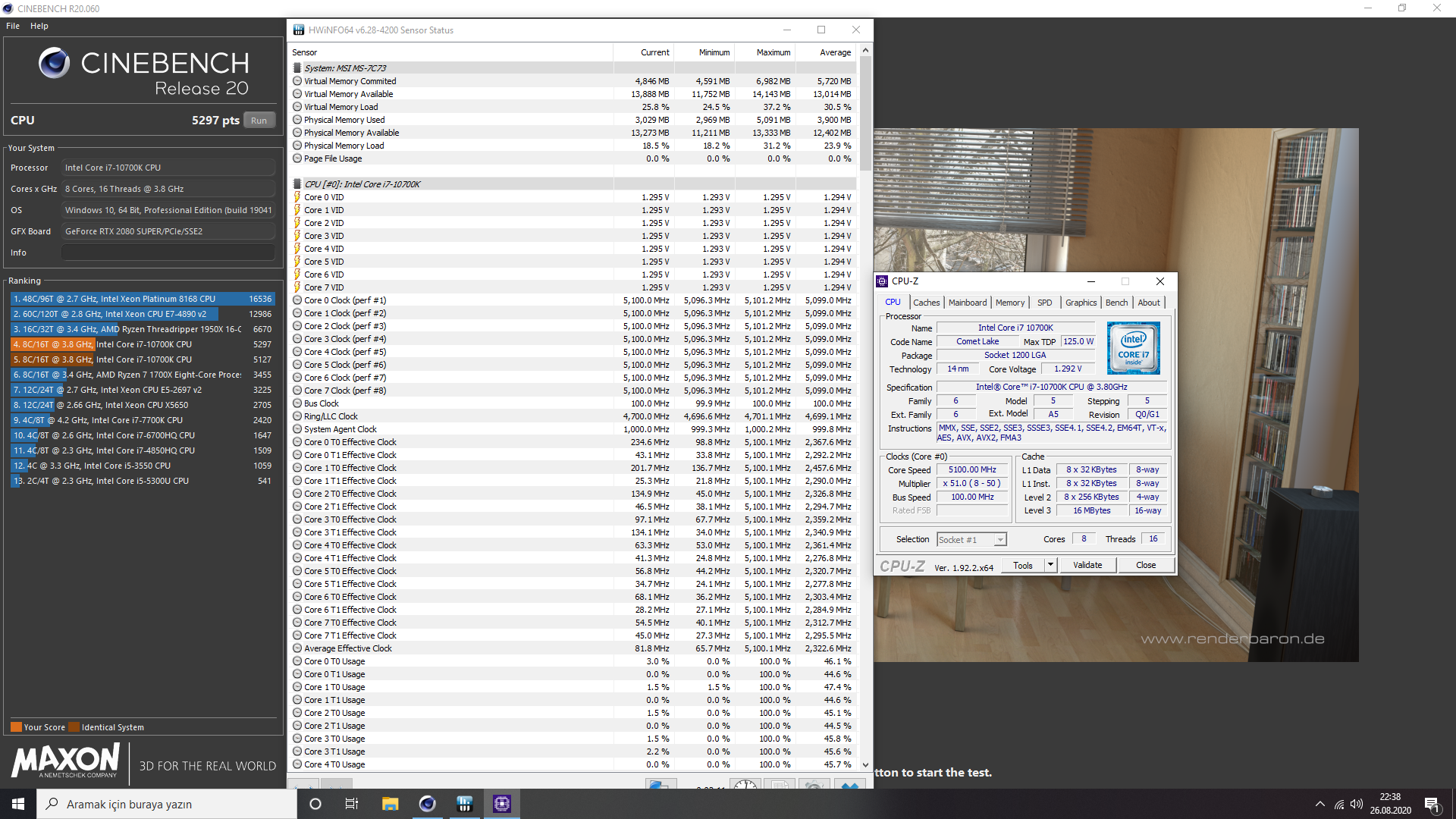Viewport: 1456px width, 819px height.
Task: Open the Wi-Fi network tray icon
Action: pos(1338,804)
